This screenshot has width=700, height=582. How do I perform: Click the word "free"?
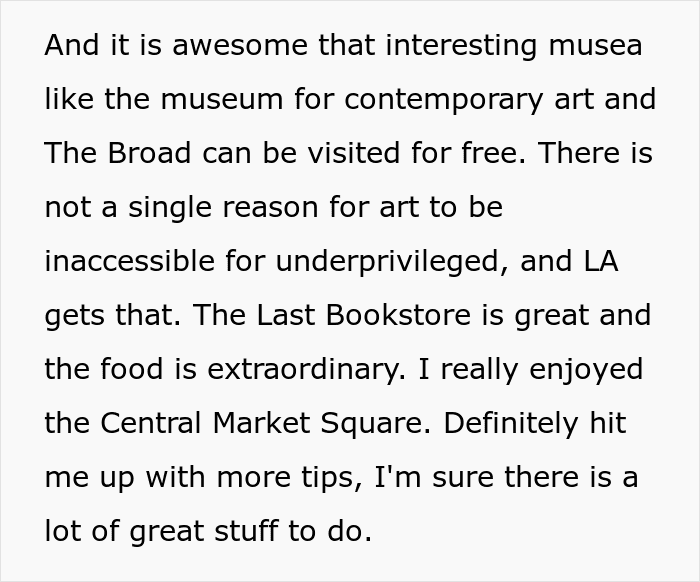499,154
